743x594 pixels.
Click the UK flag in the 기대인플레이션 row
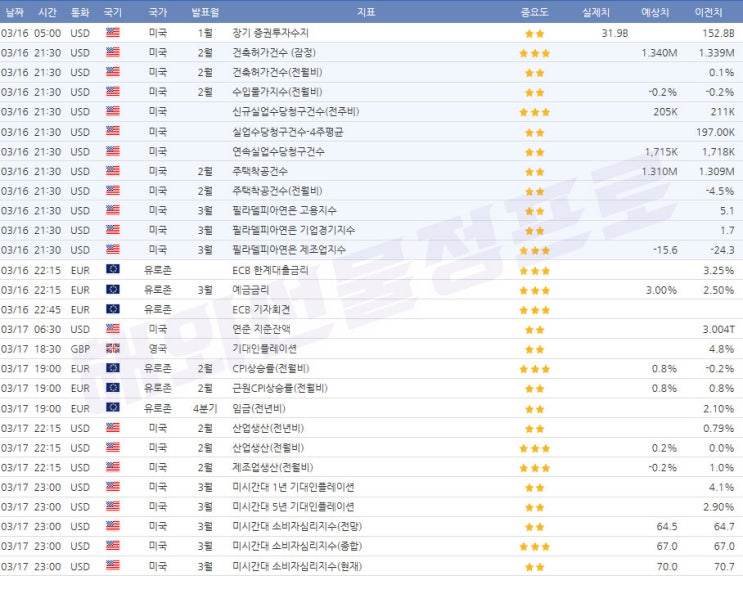point(113,349)
